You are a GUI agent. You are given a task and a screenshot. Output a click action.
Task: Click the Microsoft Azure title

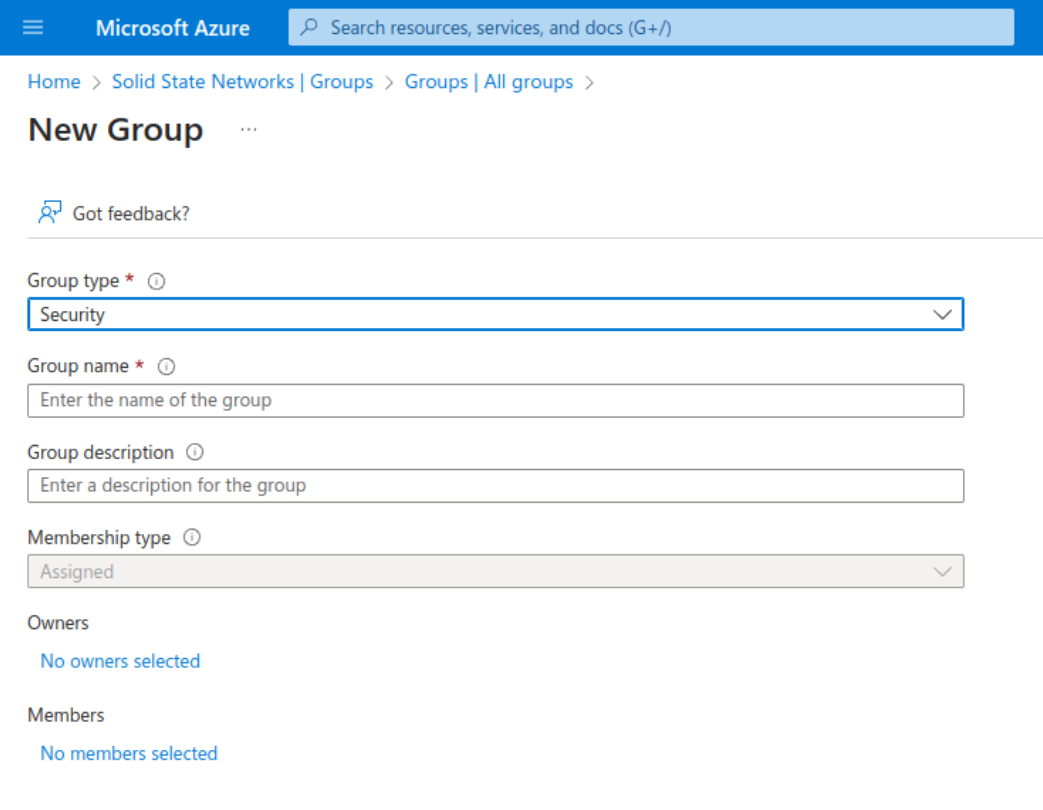click(173, 28)
